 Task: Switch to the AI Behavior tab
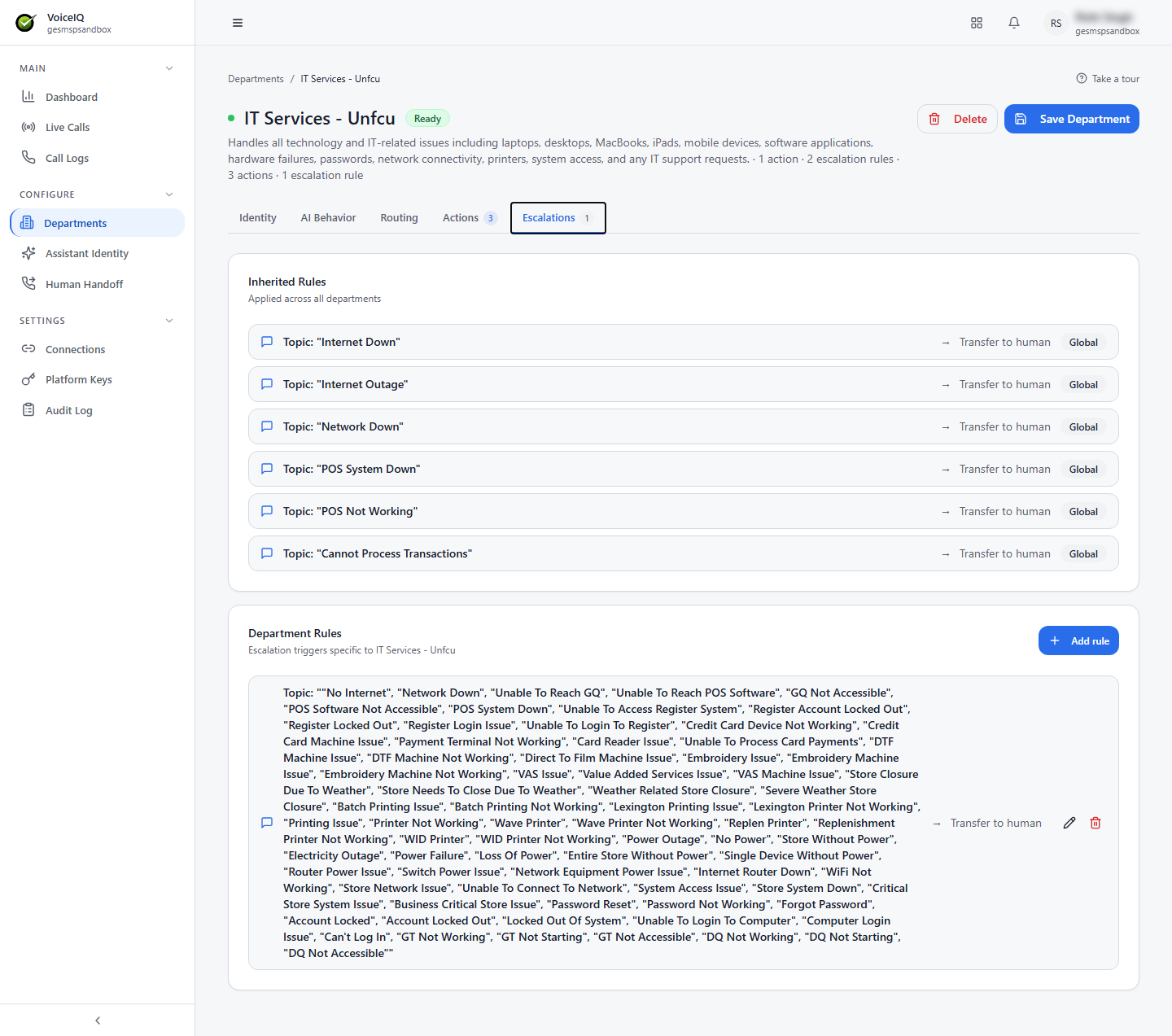pos(329,218)
